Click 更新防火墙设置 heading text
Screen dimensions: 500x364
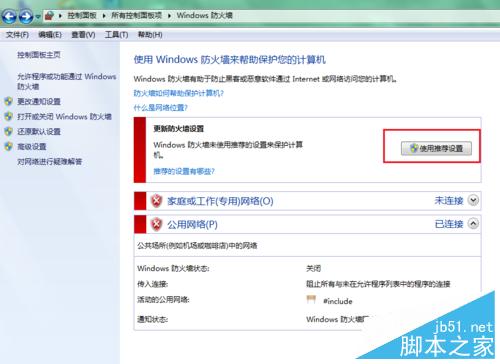click(x=178, y=129)
